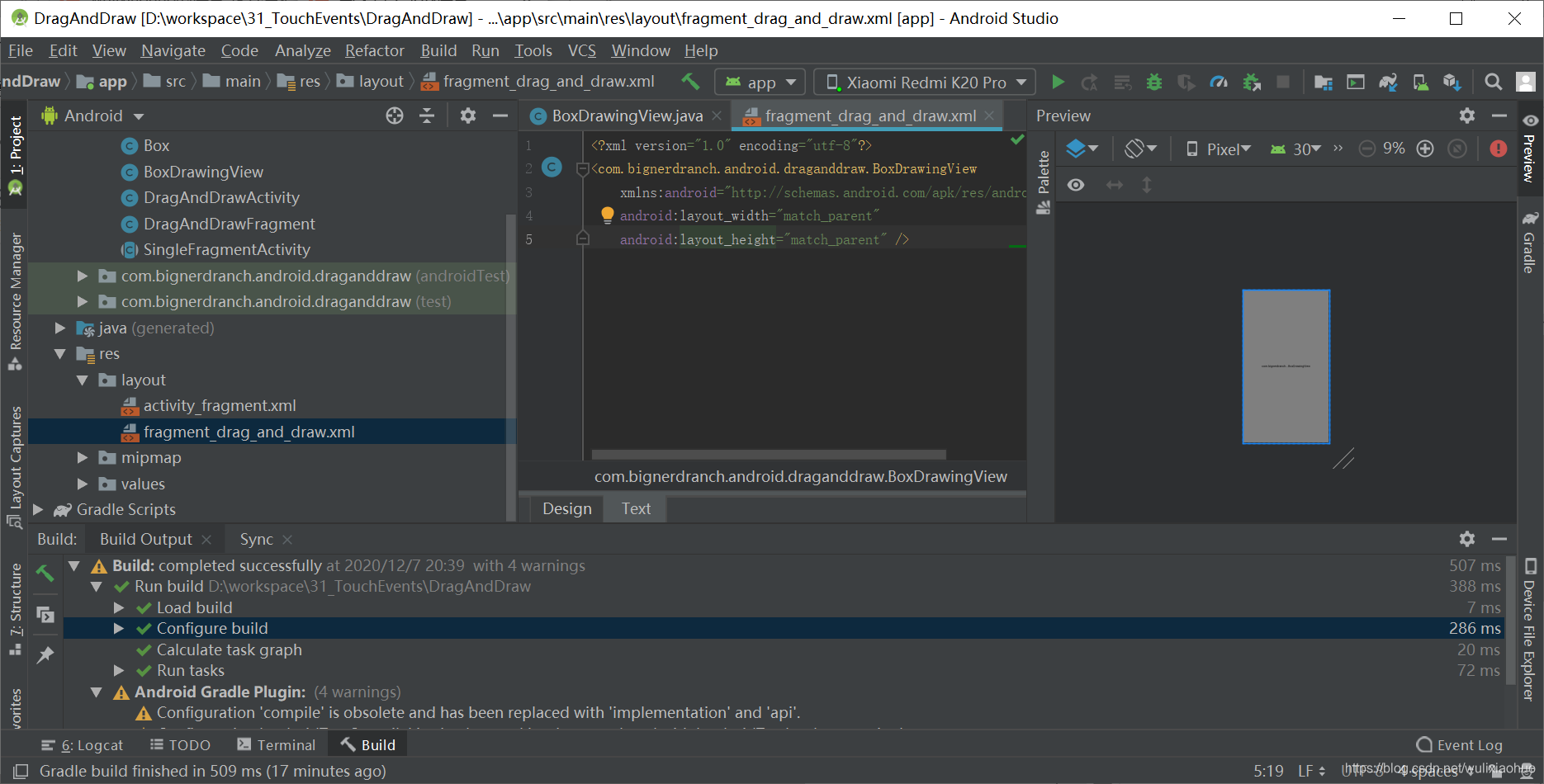Screen dimensions: 1544x784
Task: Click the yellow light bulb intention icon
Action: pos(608,215)
